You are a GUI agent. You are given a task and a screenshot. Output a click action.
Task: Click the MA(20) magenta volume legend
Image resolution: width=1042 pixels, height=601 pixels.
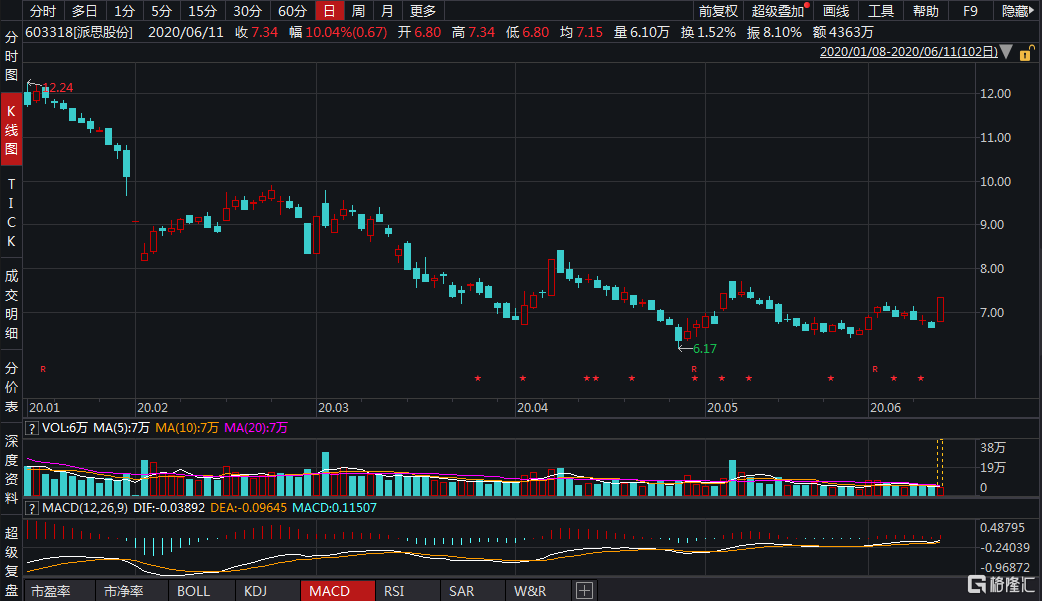click(x=256, y=427)
